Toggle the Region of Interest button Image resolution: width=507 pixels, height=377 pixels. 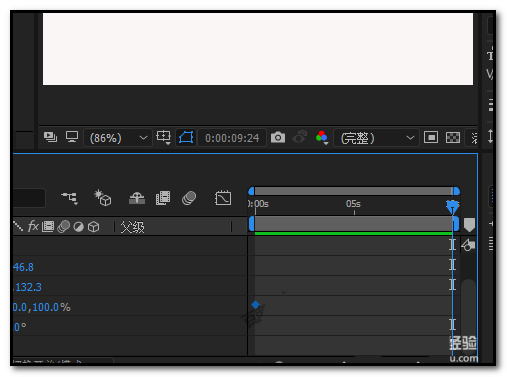(431, 137)
